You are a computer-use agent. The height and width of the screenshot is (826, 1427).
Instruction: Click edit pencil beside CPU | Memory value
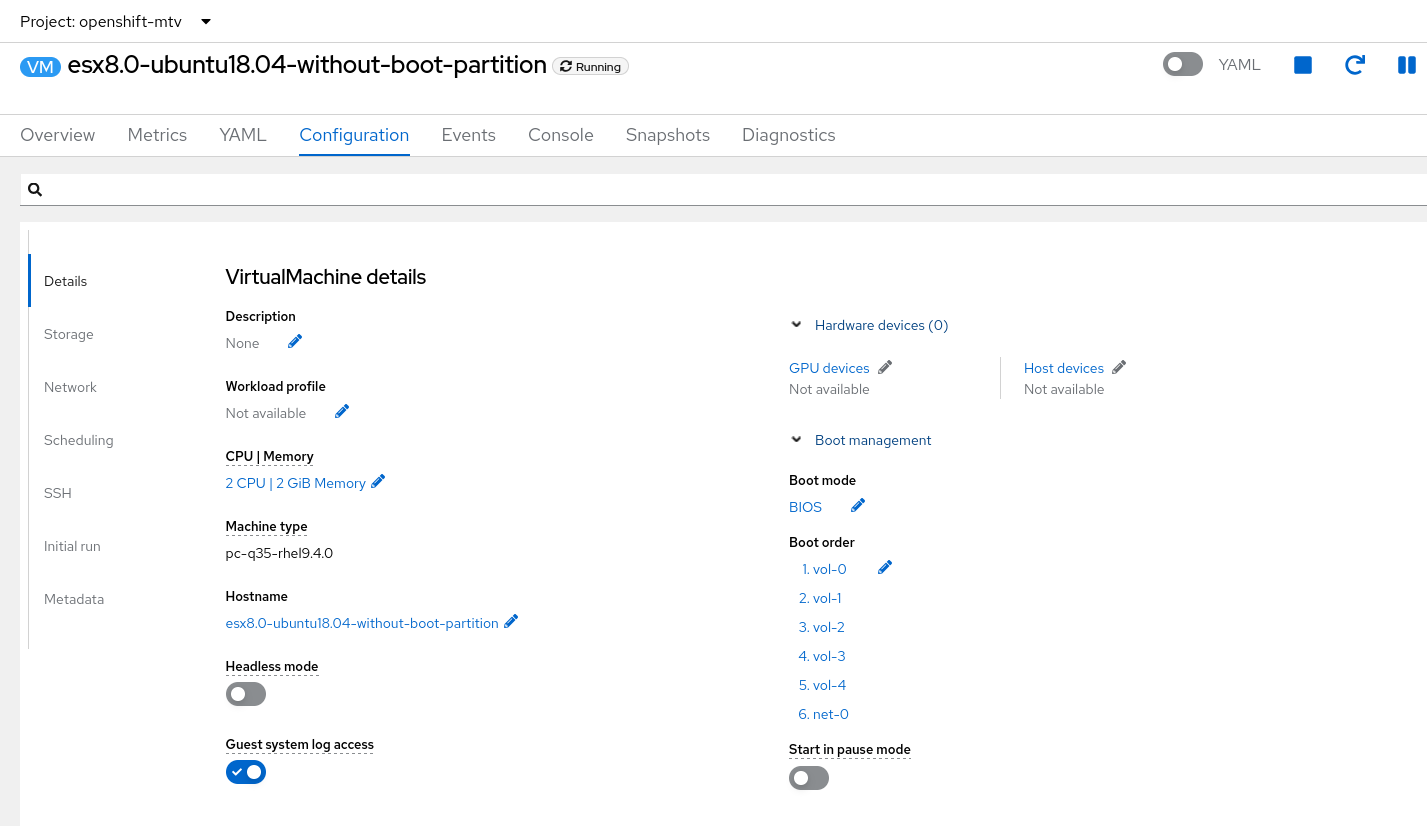(378, 482)
